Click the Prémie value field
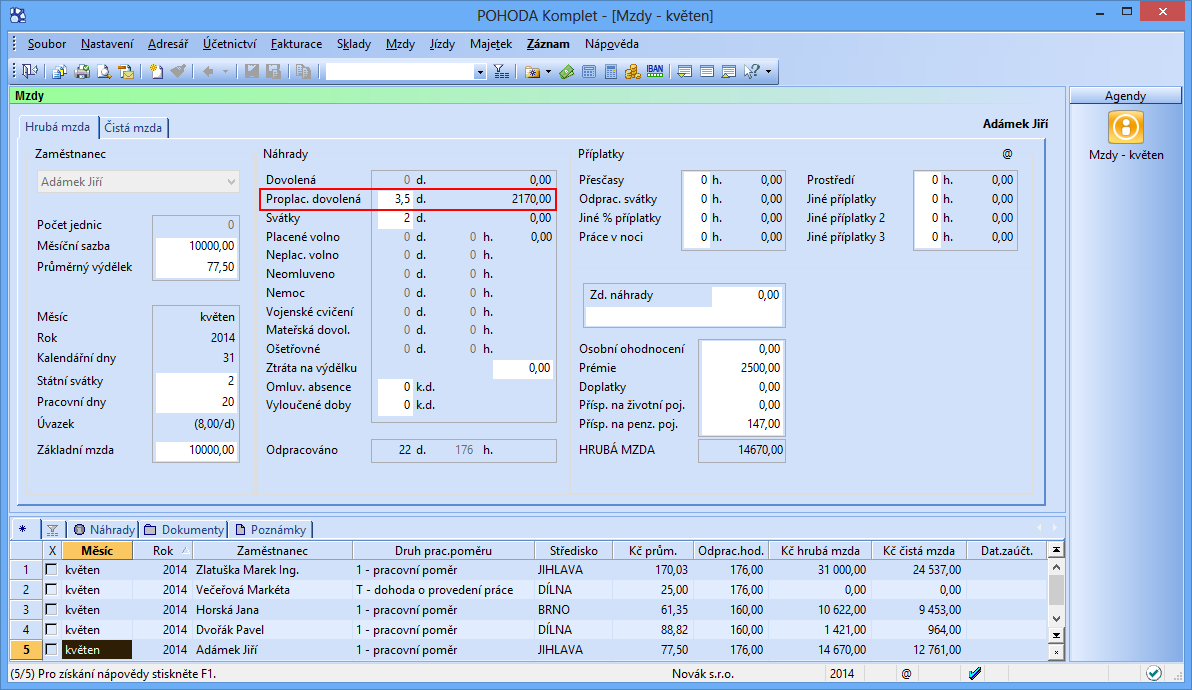Viewport: 1192px width, 690px height. point(740,368)
